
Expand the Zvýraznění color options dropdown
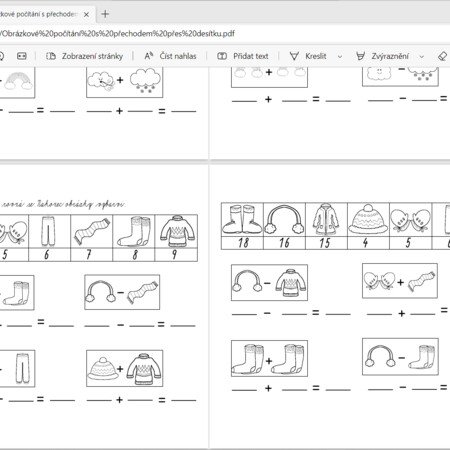421,56
